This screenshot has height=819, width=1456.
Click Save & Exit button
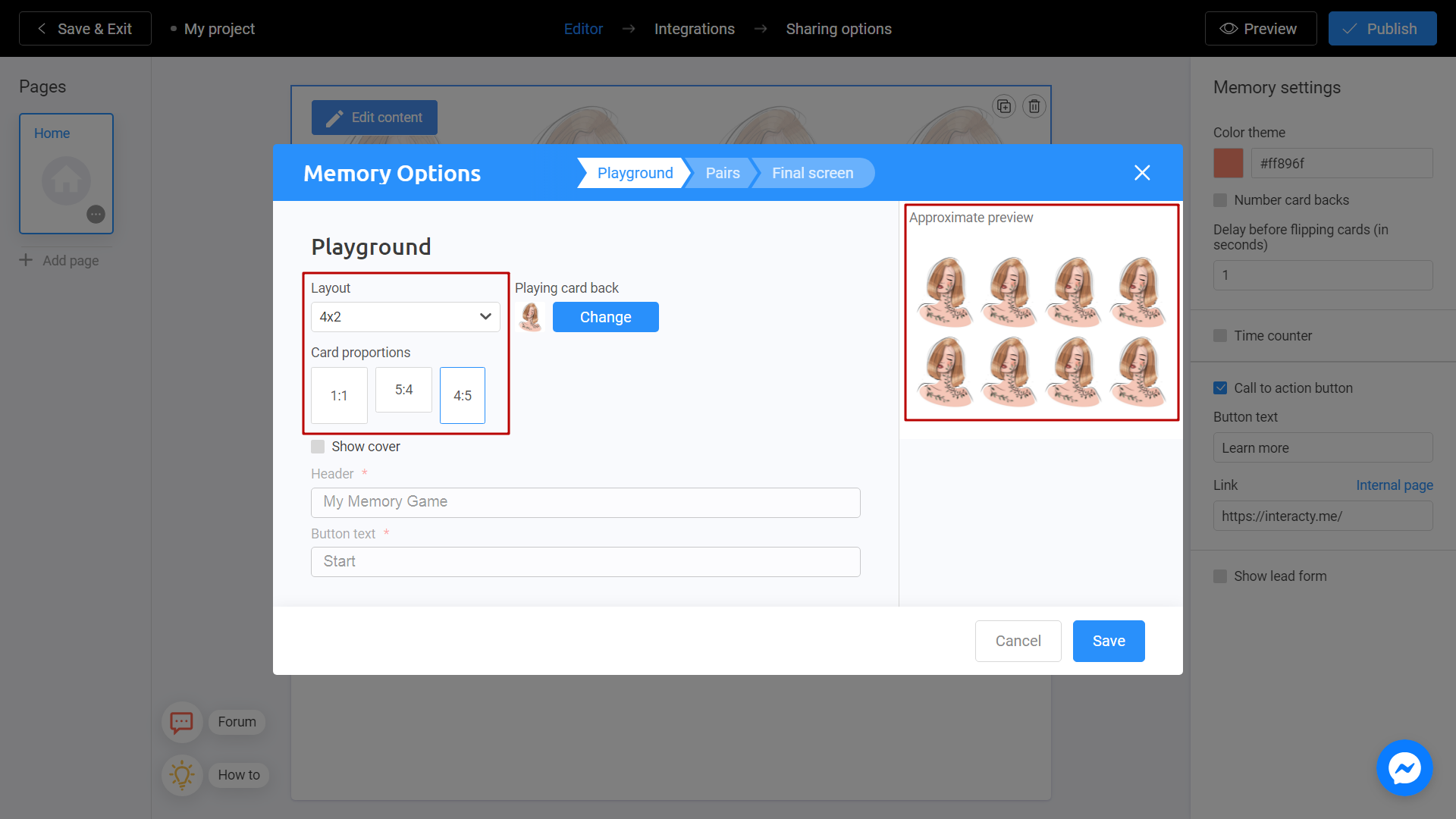pyautogui.click(x=85, y=29)
